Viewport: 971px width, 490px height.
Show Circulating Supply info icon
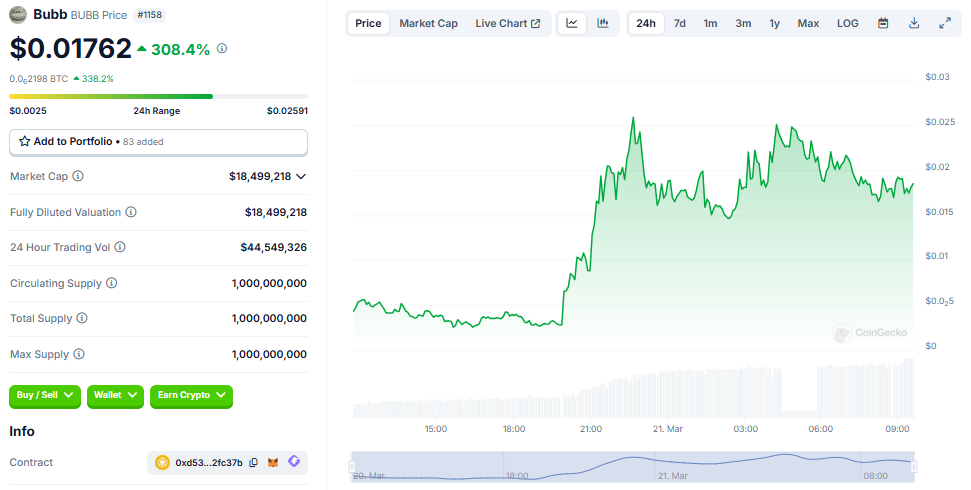click(111, 283)
